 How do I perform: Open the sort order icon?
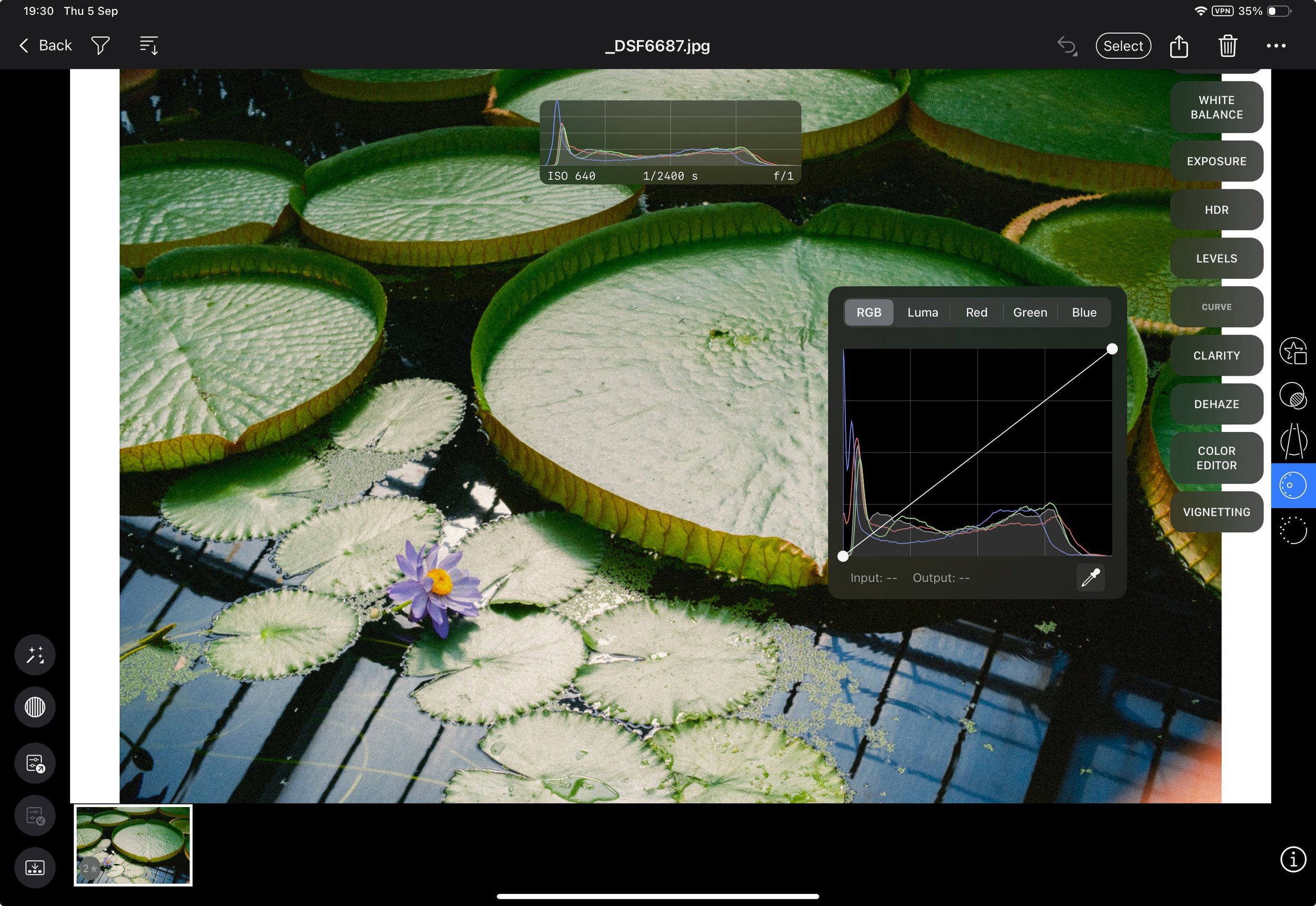149,45
